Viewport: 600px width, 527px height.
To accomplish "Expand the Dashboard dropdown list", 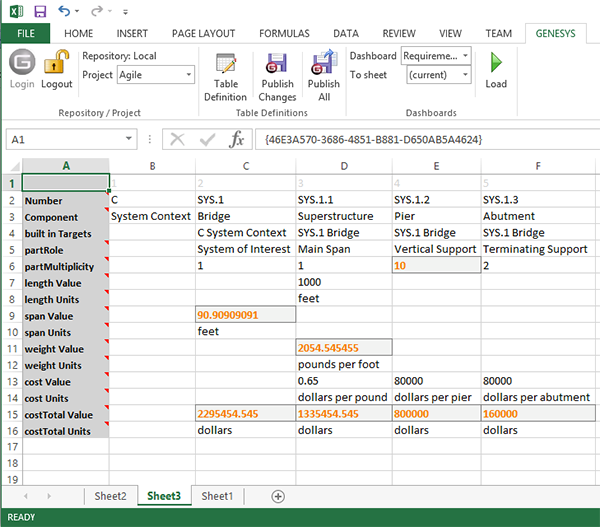I will tap(465, 56).
